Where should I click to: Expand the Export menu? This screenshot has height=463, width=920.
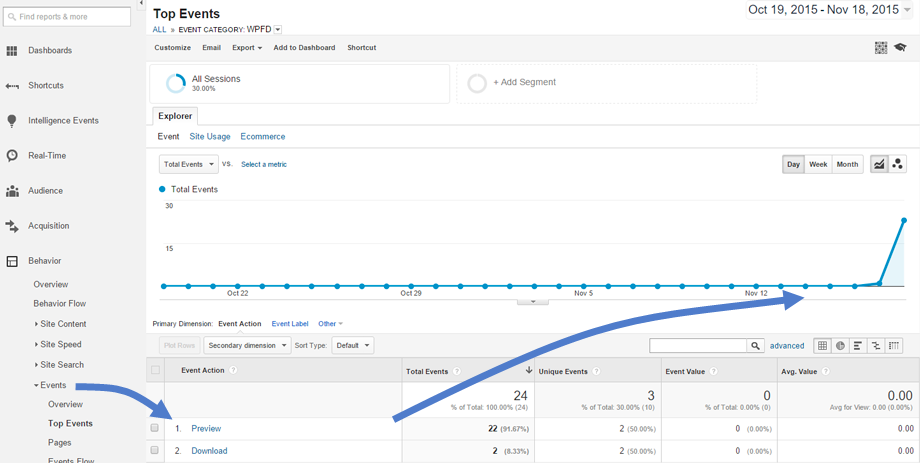(x=246, y=48)
